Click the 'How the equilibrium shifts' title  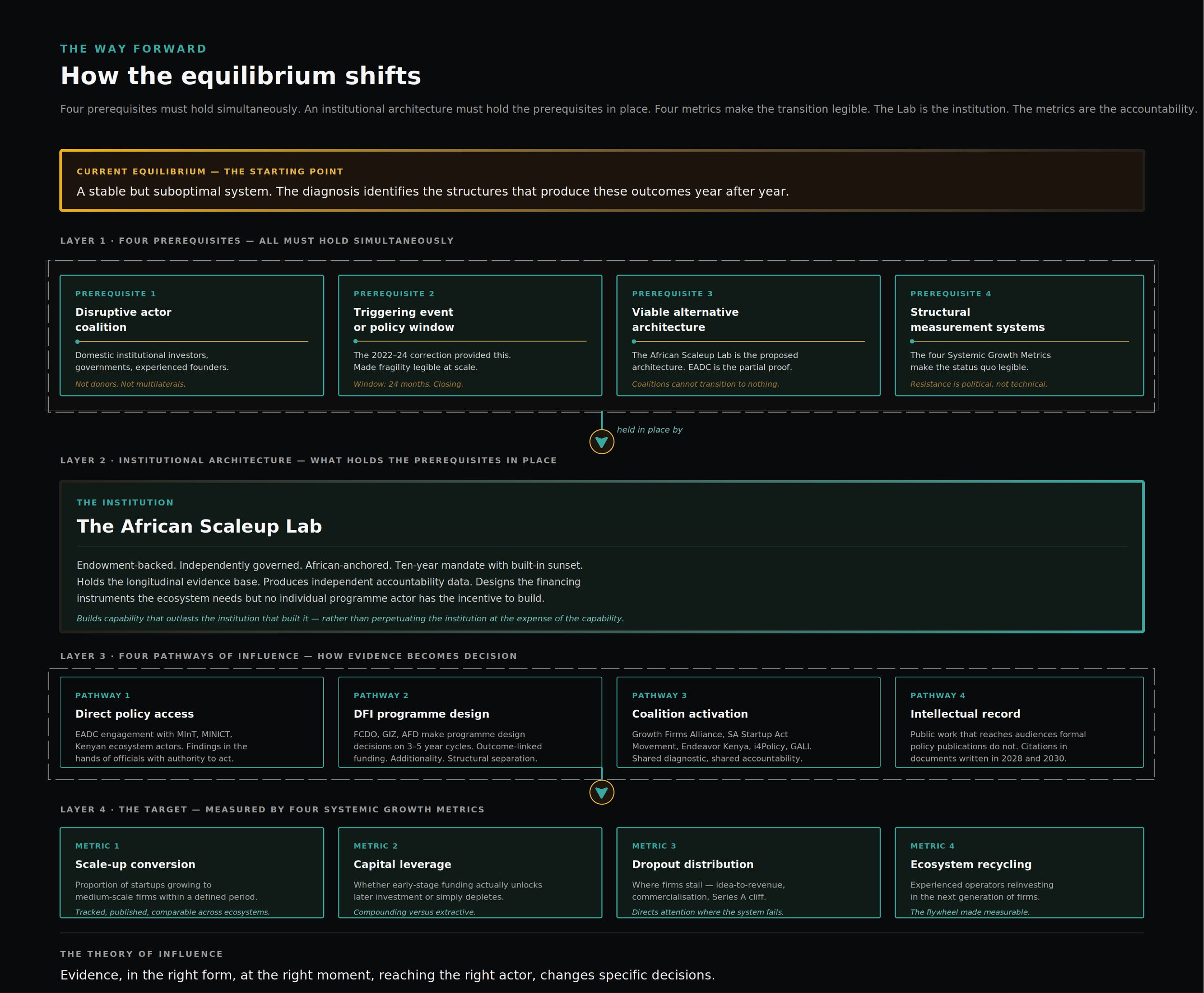(240, 76)
